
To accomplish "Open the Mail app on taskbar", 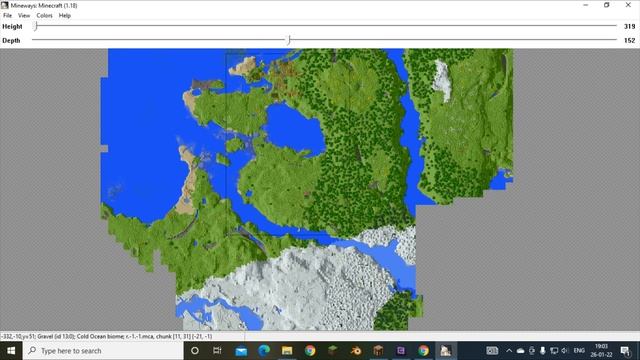I will click(x=241, y=351).
